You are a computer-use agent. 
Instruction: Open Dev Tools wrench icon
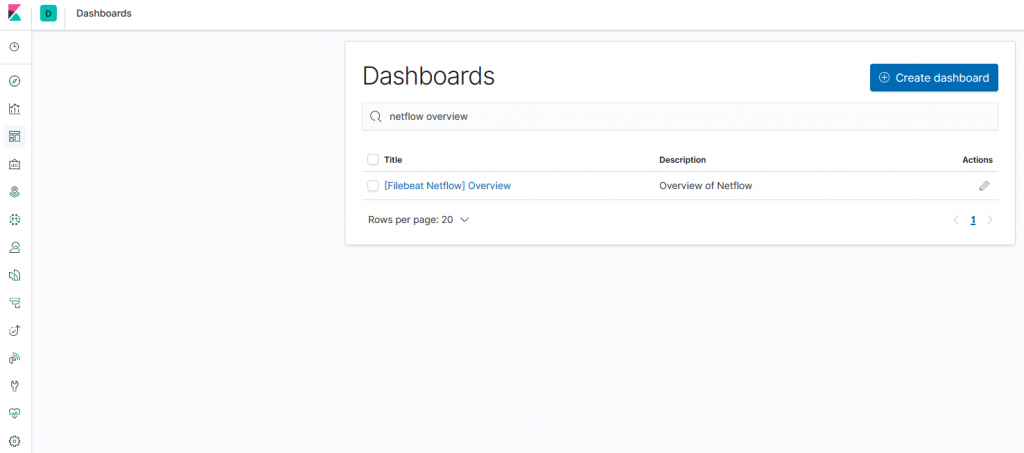14,386
